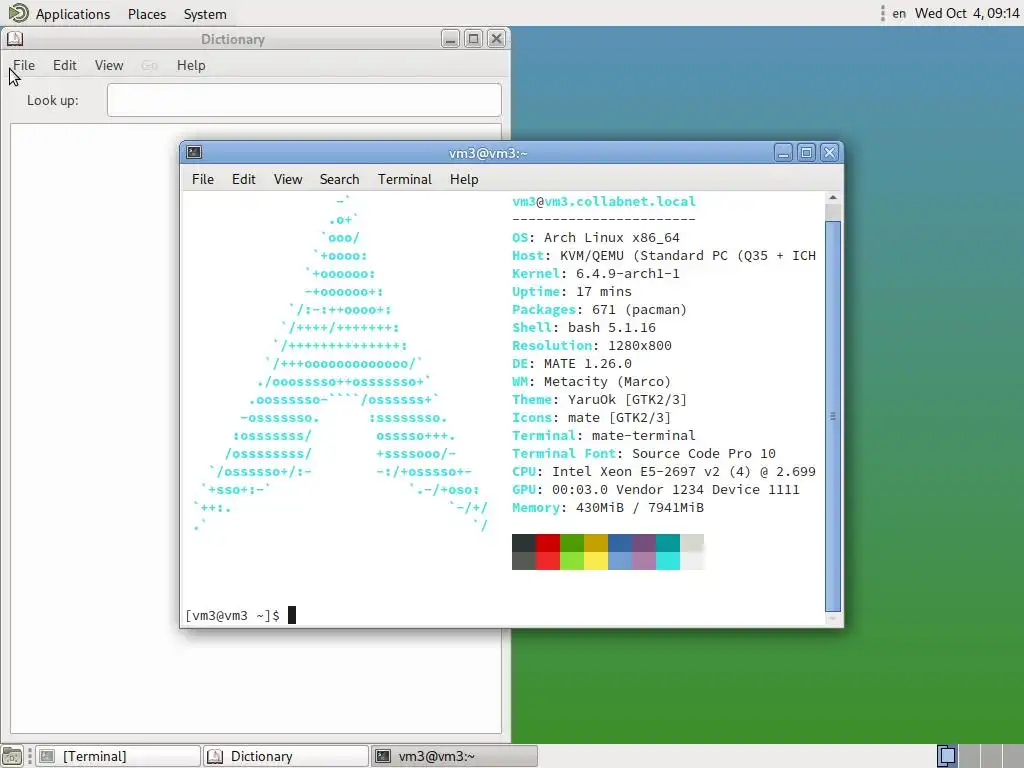1024x768 pixels.
Task: Open the terminal Help menu
Action: (x=464, y=179)
